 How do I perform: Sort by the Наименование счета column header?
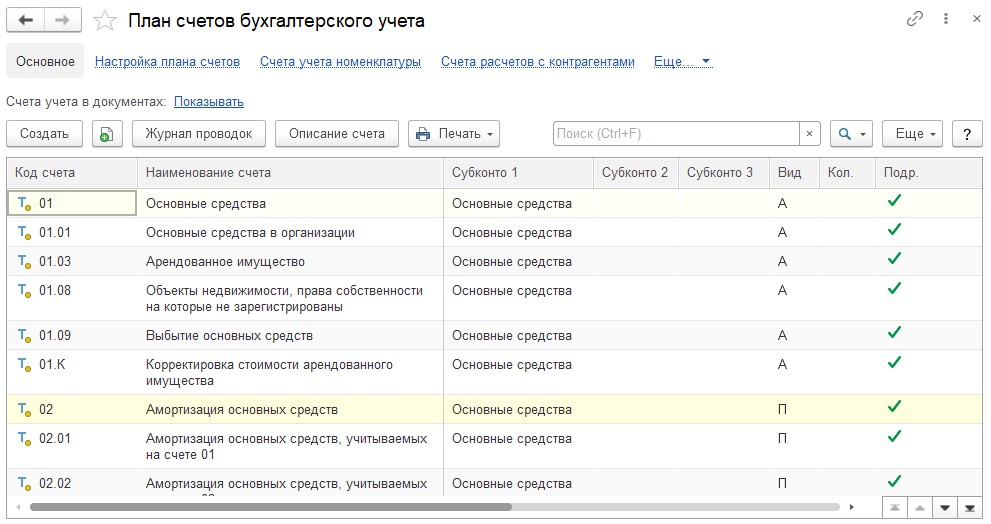(x=290, y=173)
